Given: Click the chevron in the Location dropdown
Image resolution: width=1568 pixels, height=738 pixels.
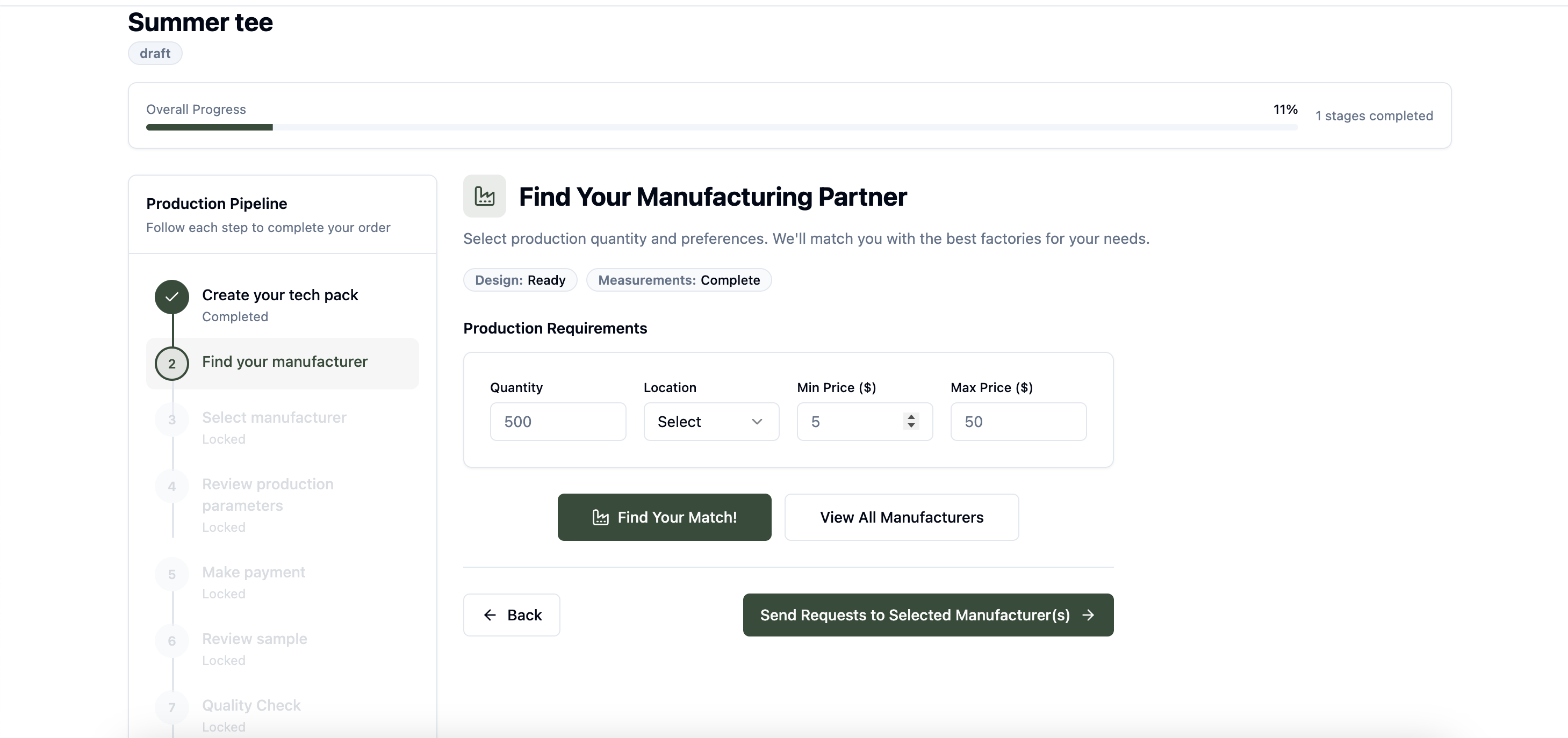Looking at the screenshot, I should tap(757, 422).
